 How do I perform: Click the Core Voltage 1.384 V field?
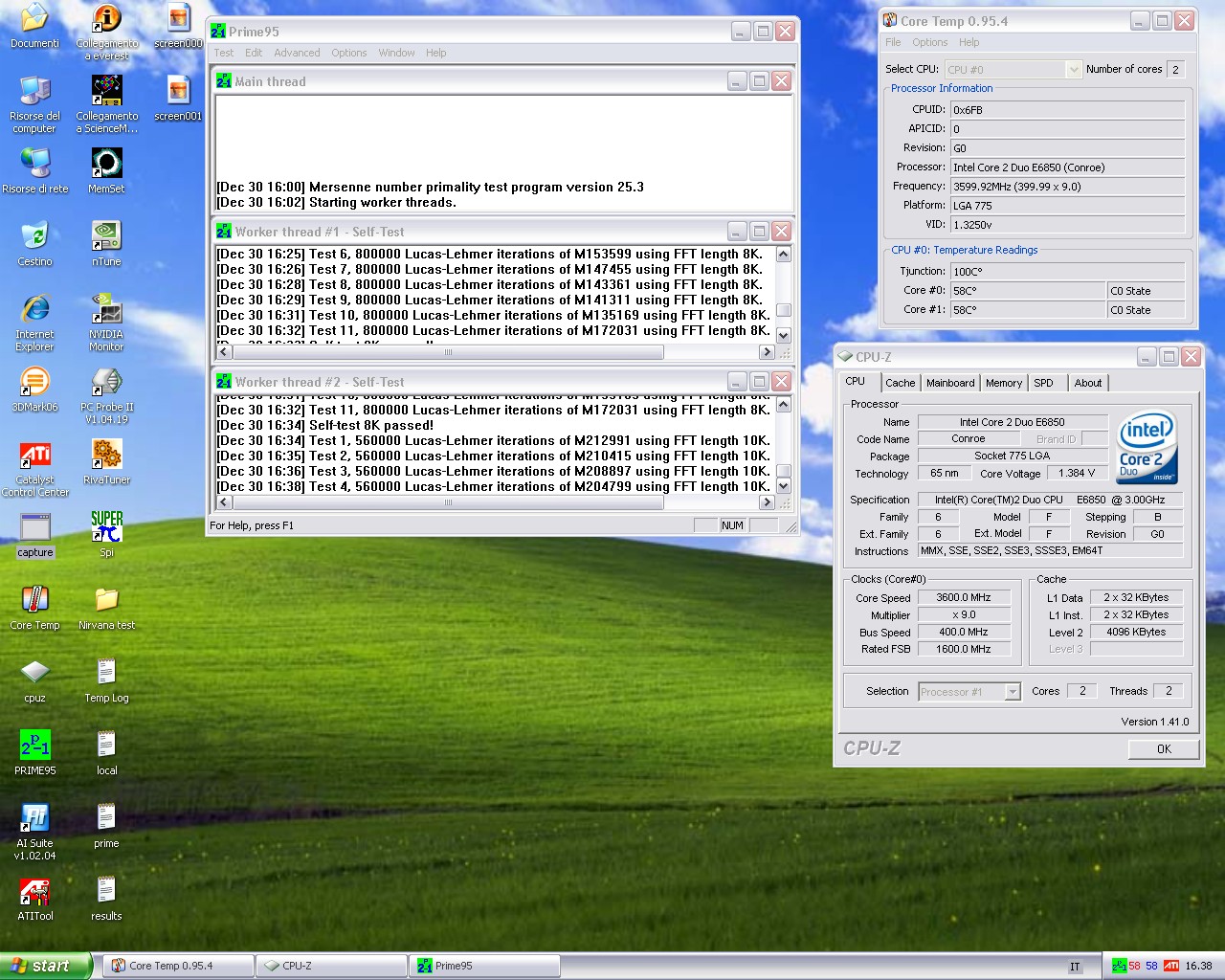[1077, 473]
